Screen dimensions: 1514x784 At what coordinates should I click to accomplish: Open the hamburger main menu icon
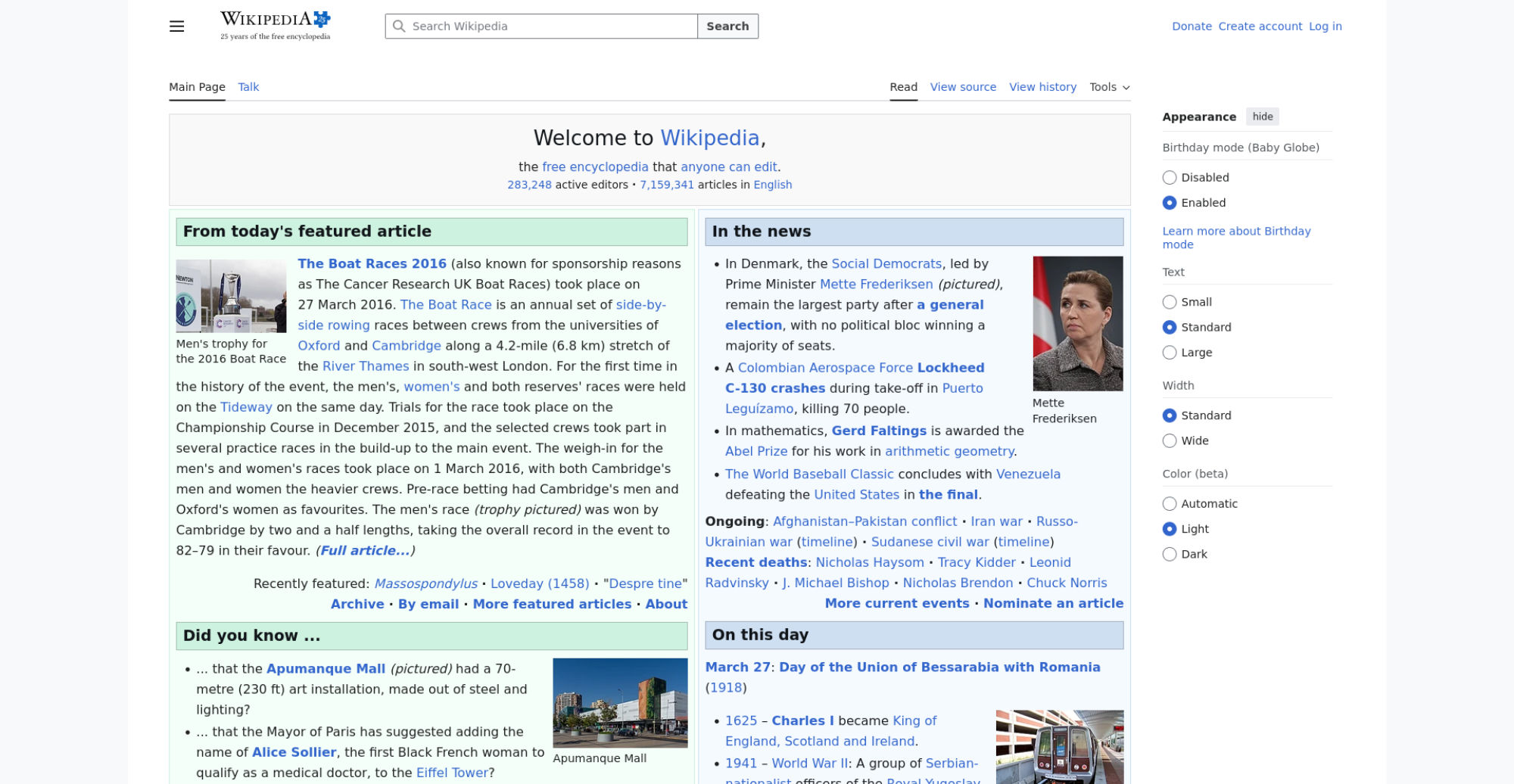point(176,26)
